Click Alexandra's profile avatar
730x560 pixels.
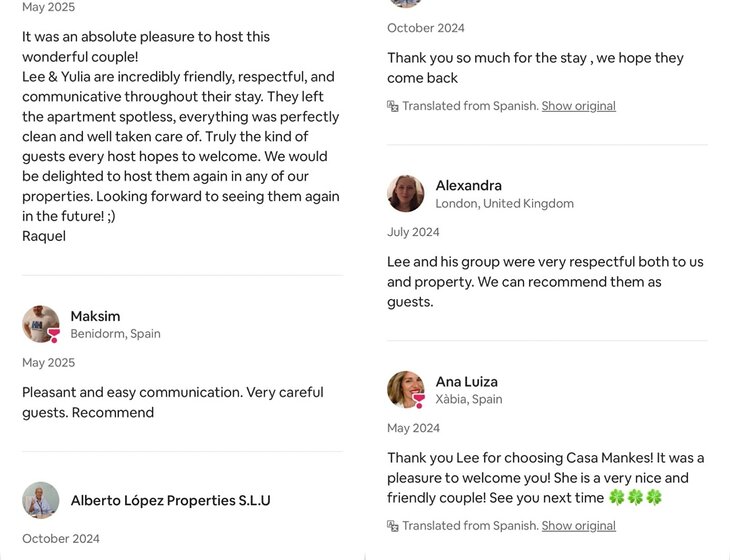click(x=405, y=193)
